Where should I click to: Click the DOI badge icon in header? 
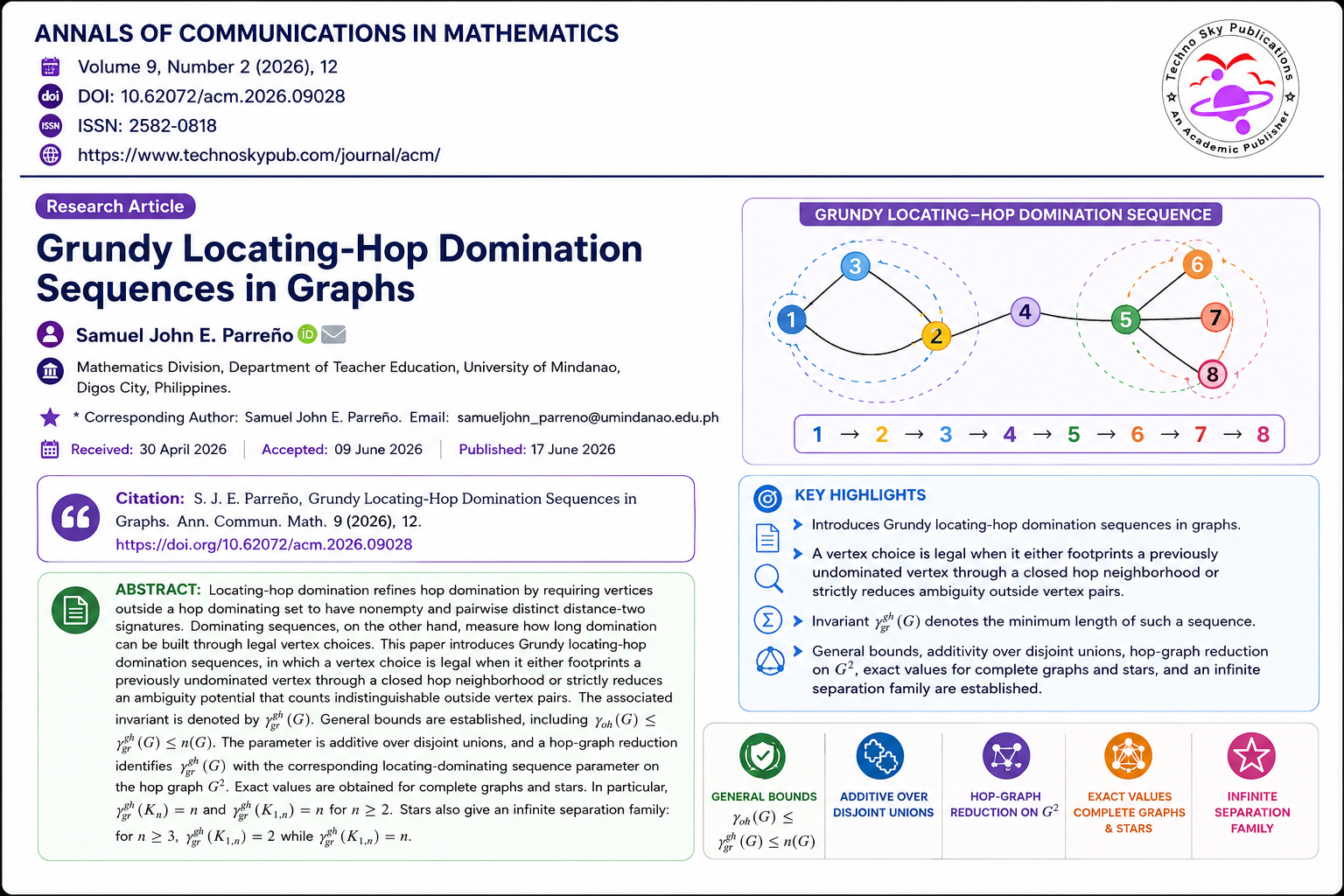click(51, 96)
